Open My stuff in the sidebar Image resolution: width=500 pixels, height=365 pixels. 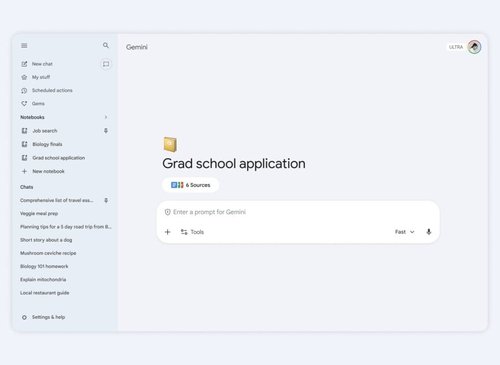(x=41, y=77)
